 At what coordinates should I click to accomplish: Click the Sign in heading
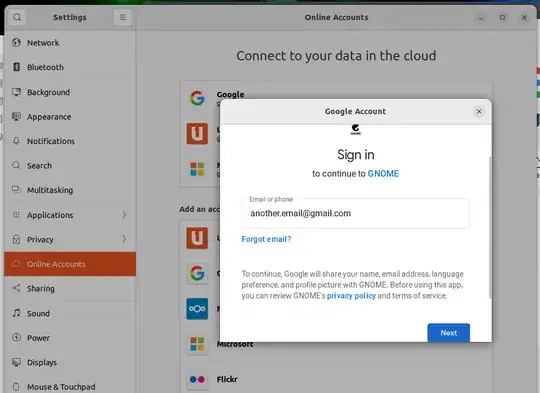point(355,155)
